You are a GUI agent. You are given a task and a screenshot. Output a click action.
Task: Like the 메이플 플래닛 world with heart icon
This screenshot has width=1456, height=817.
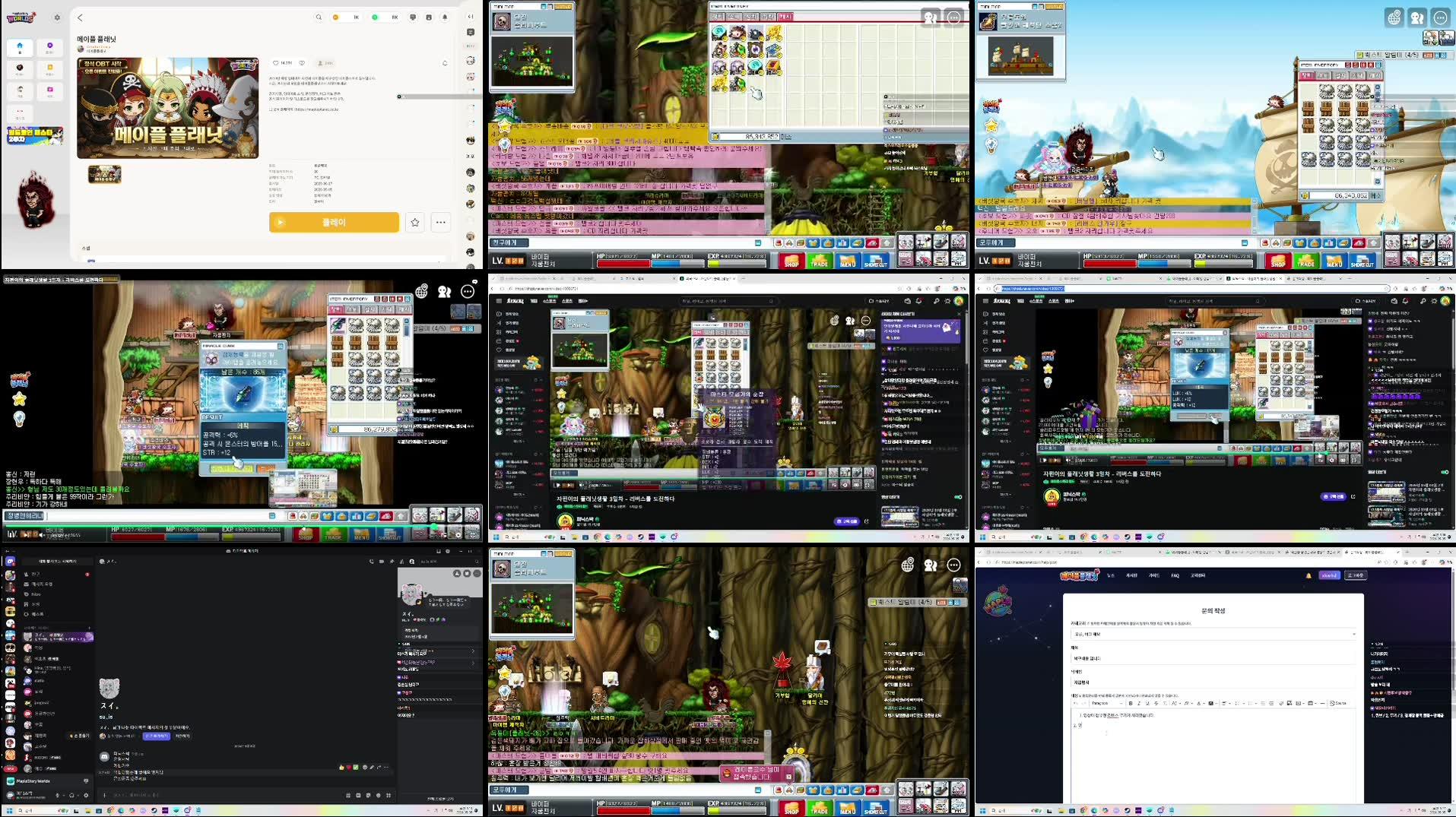click(275, 63)
